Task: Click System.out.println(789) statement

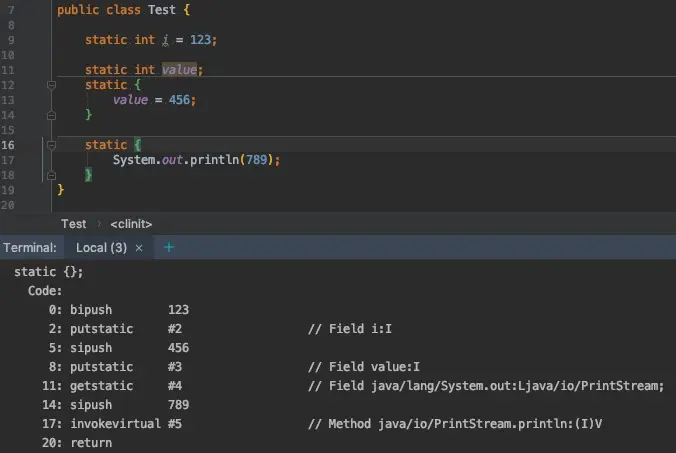Action: tap(197, 160)
